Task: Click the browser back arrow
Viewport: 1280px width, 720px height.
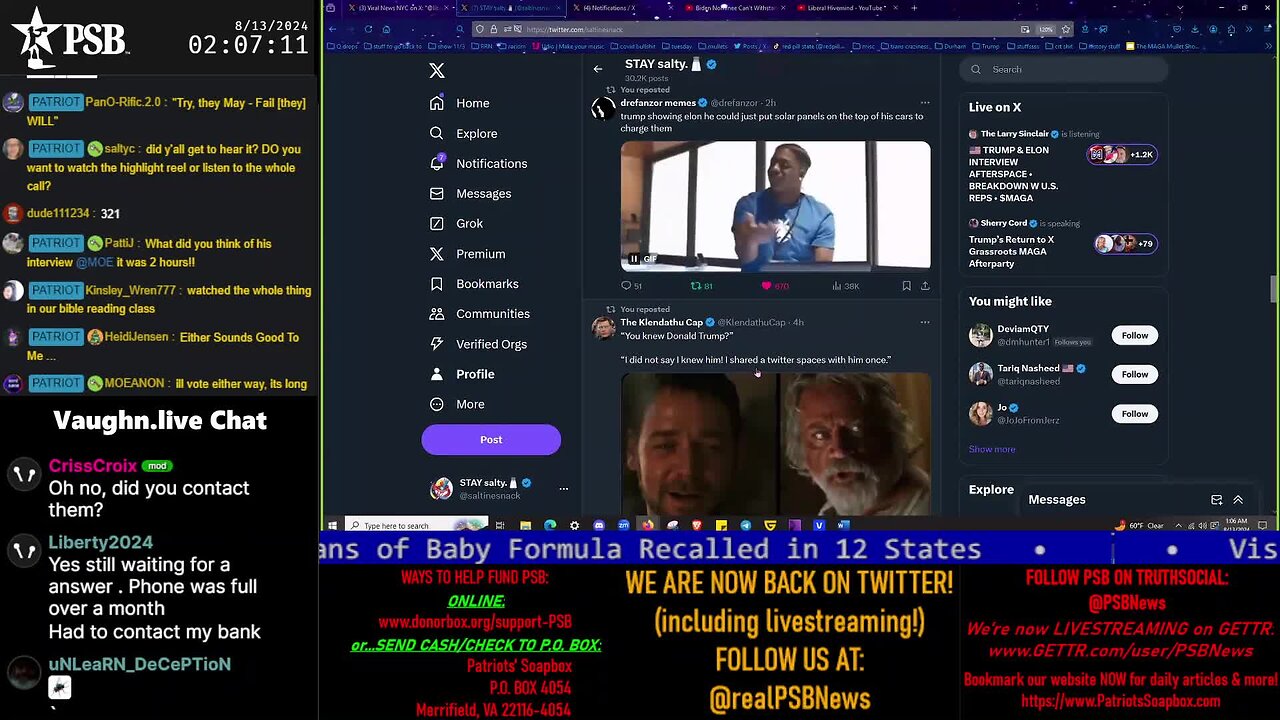Action: [332, 29]
